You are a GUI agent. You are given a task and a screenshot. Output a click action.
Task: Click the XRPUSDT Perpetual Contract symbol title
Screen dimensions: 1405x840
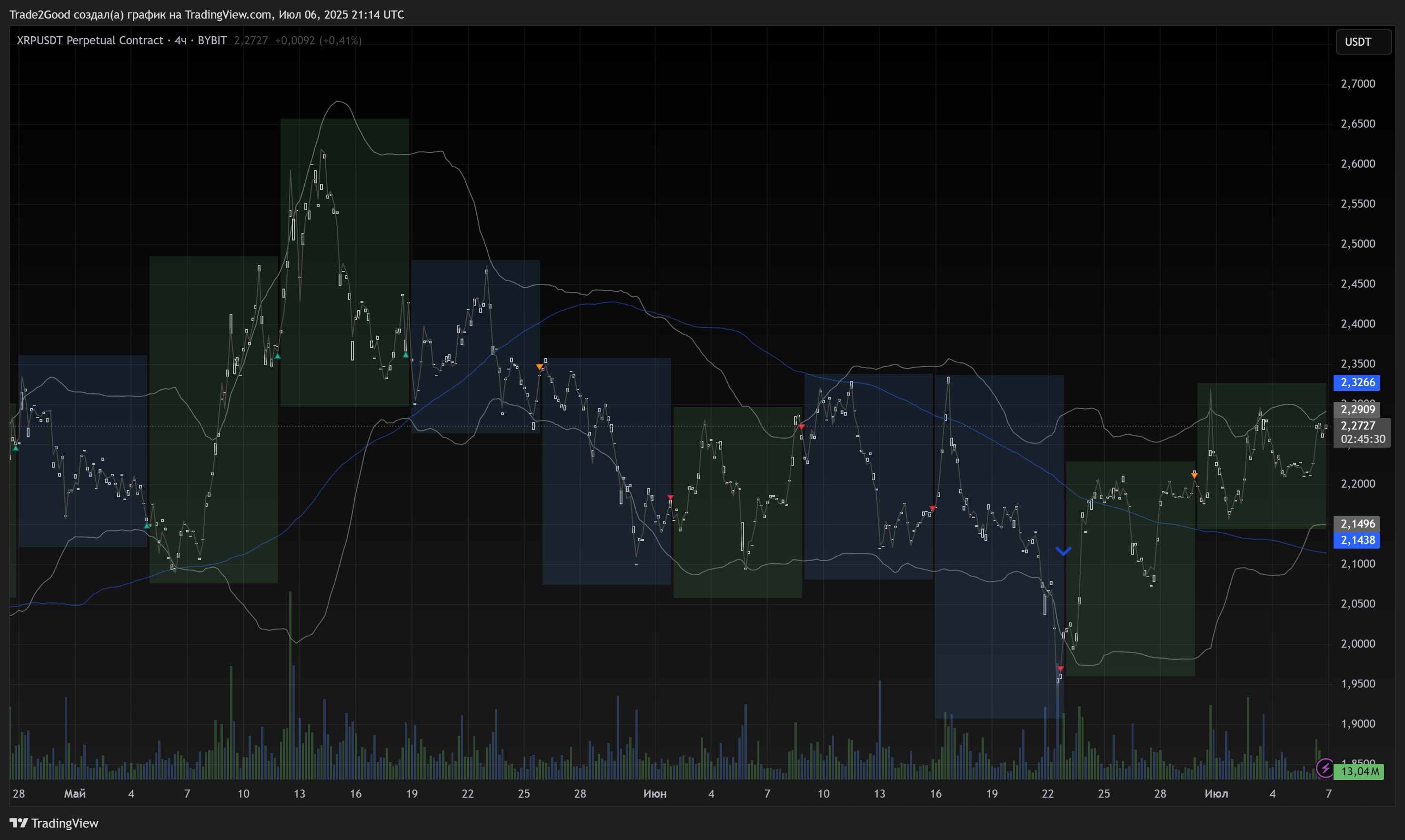tap(90, 40)
